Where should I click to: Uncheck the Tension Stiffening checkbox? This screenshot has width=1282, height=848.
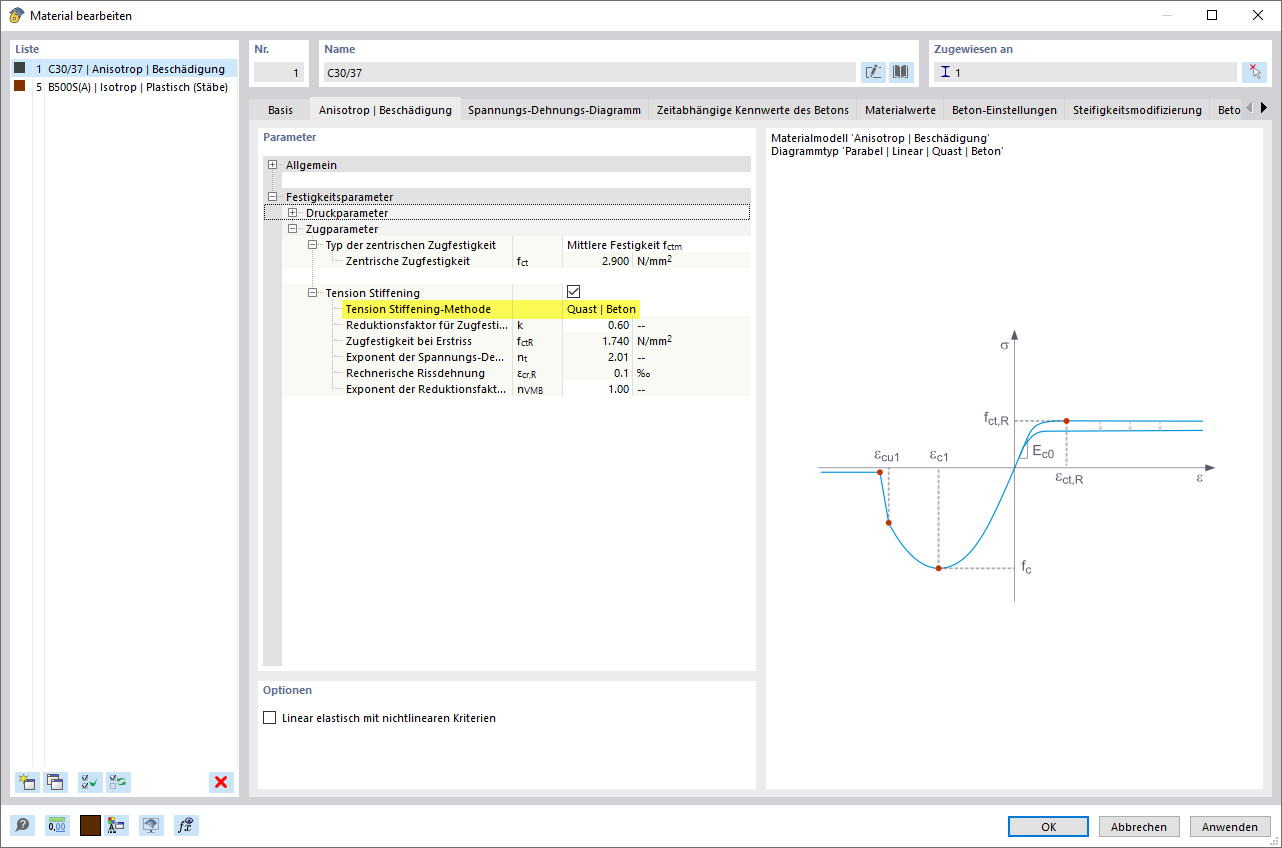573,293
